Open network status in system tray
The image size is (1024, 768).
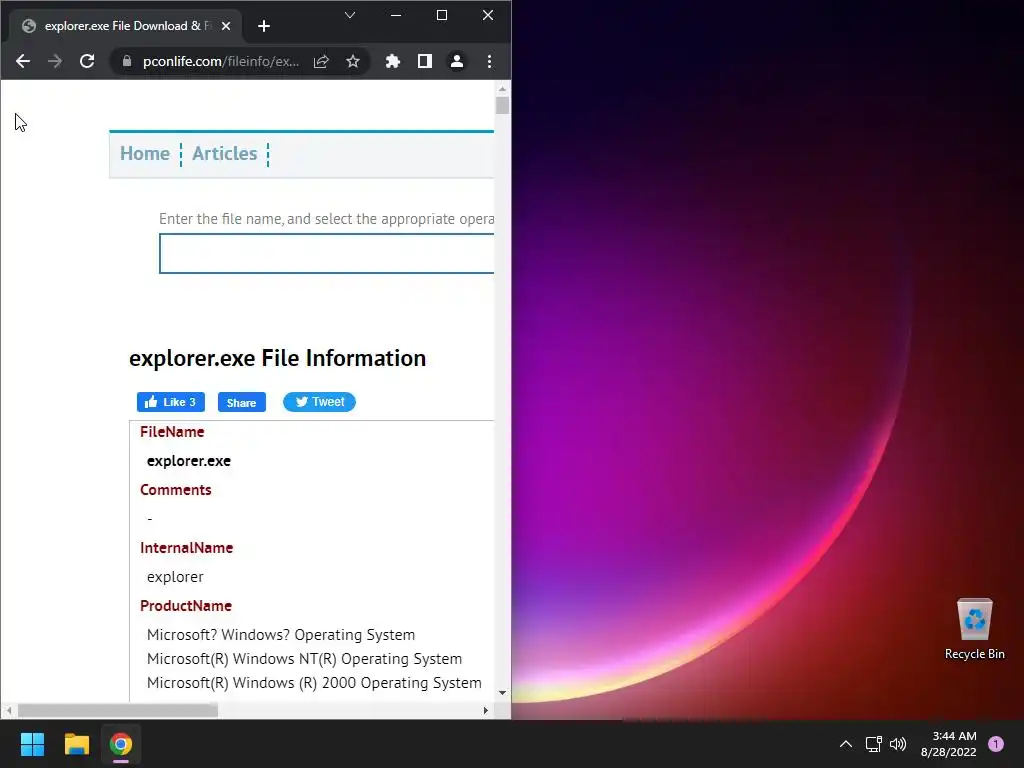874,744
